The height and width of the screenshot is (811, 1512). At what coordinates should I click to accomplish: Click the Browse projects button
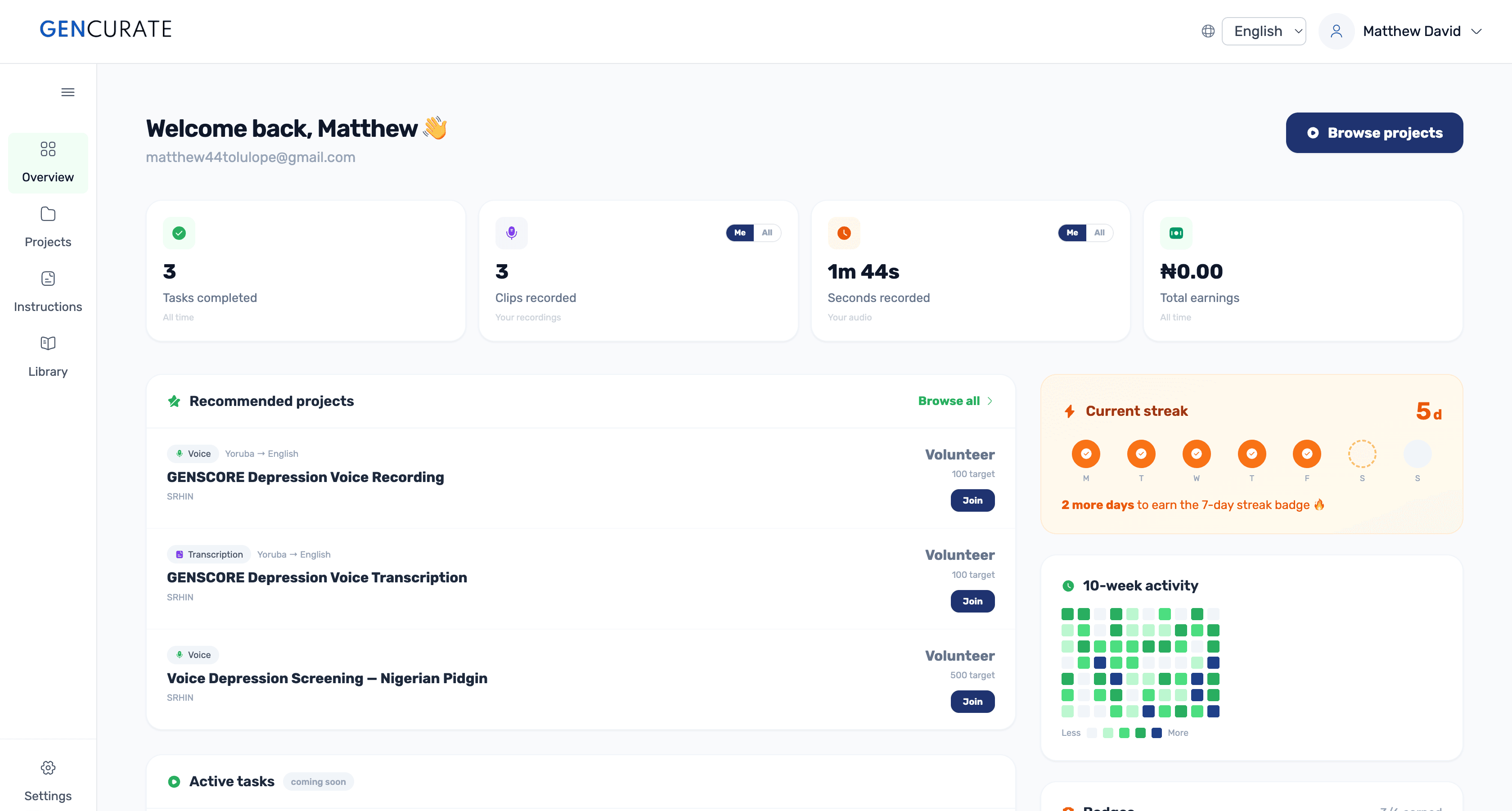(1374, 133)
